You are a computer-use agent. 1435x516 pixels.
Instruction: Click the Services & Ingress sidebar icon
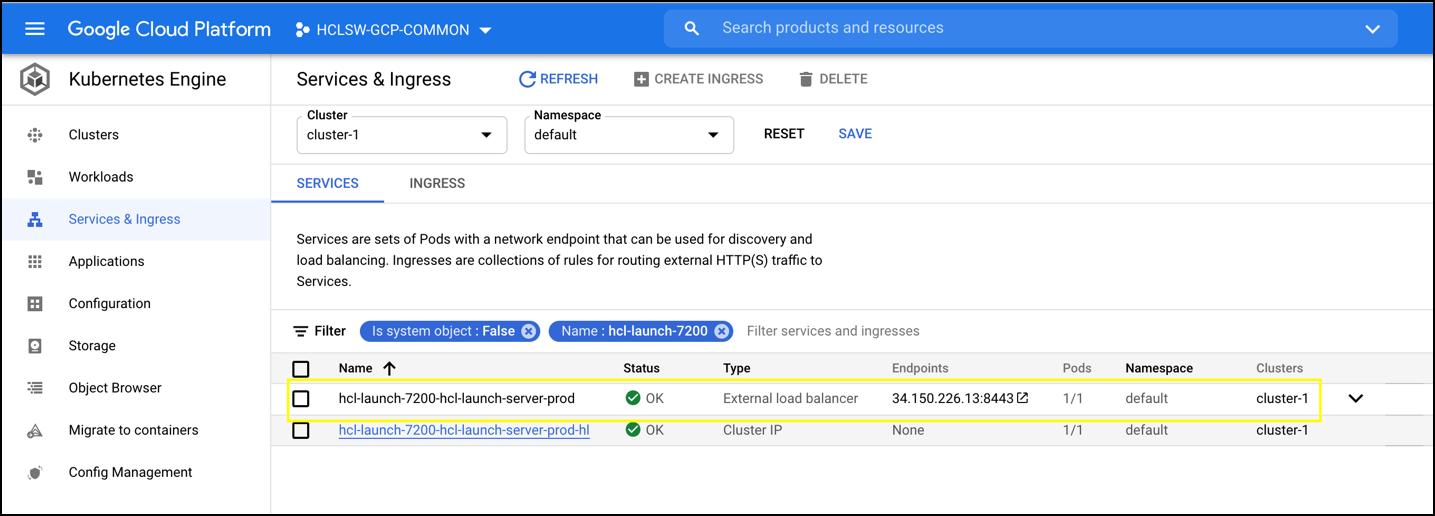[x=35, y=219]
